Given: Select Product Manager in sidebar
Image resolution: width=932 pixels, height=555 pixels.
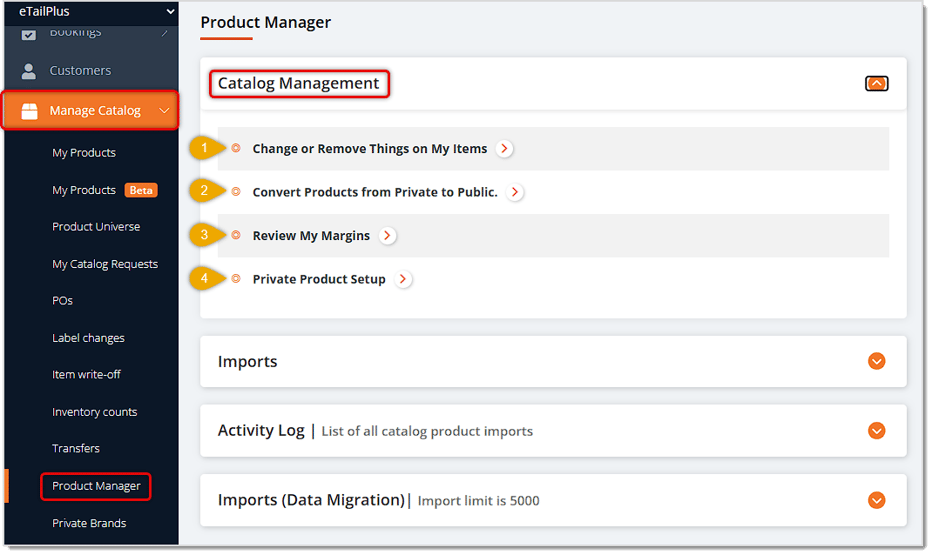Looking at the screenshot, I should pyautogui.click(x=96, y=486).
